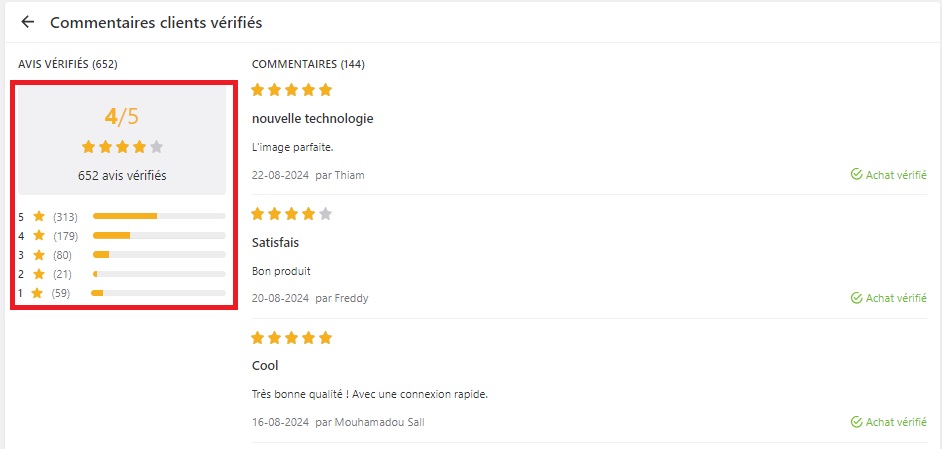The height and width of the screenshot is (449, 942).
Task: Click the 2-star row star icon
Action: click(x=39, y=274)
